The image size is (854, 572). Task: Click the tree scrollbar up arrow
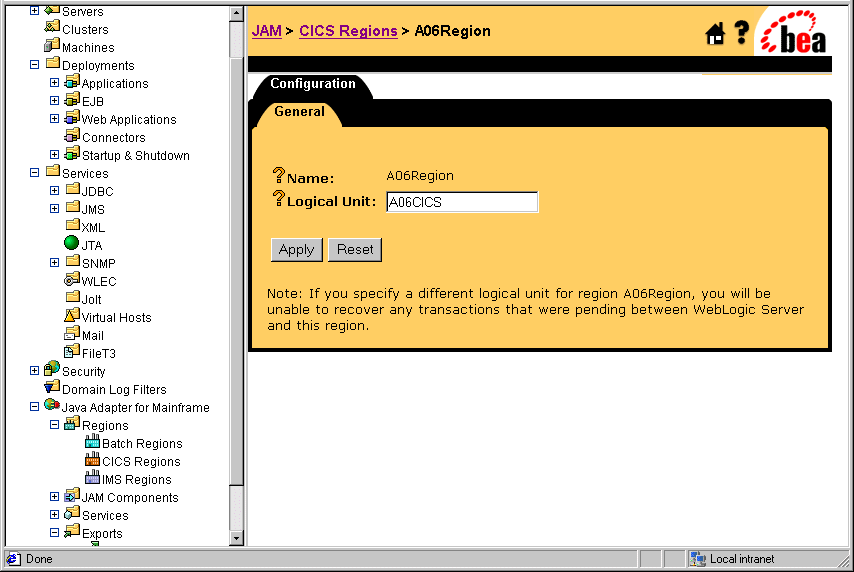[x=236, y=14]
